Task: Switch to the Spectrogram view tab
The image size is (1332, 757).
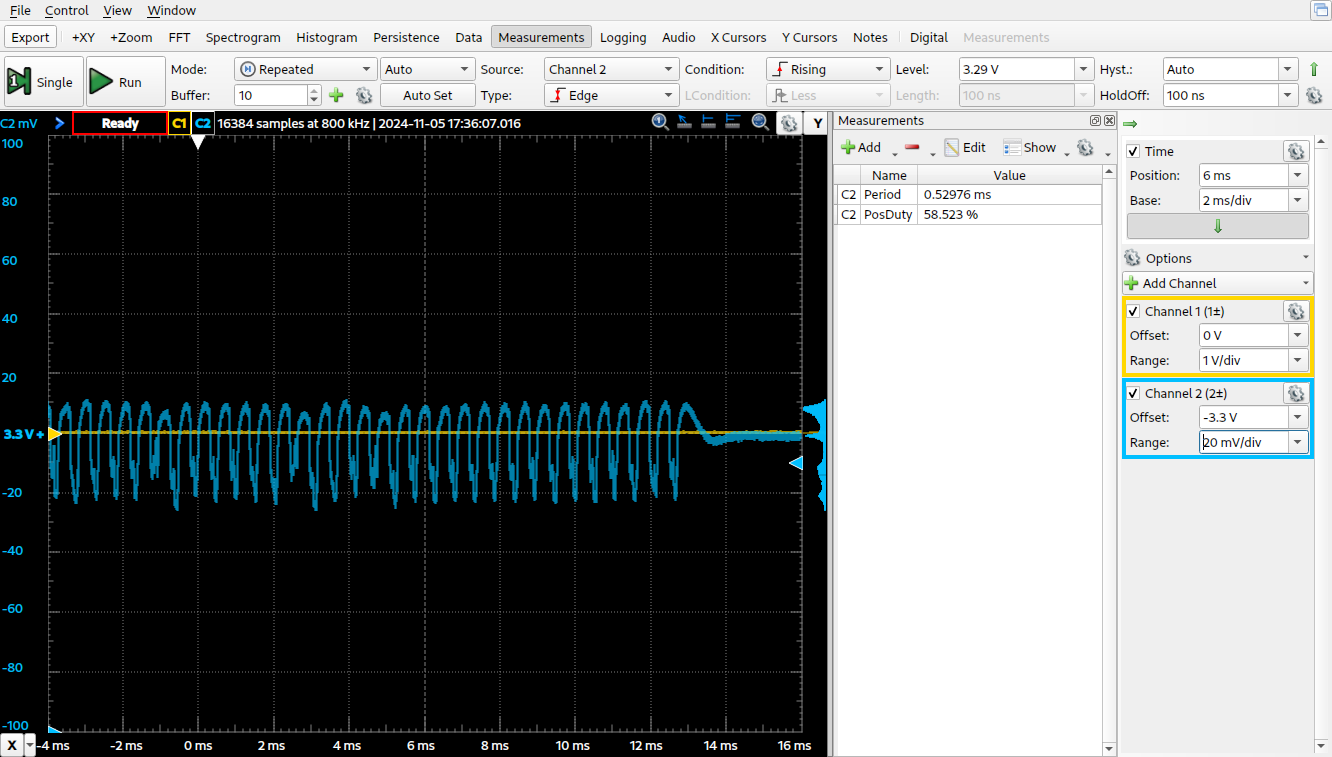Action: [243, 37]
